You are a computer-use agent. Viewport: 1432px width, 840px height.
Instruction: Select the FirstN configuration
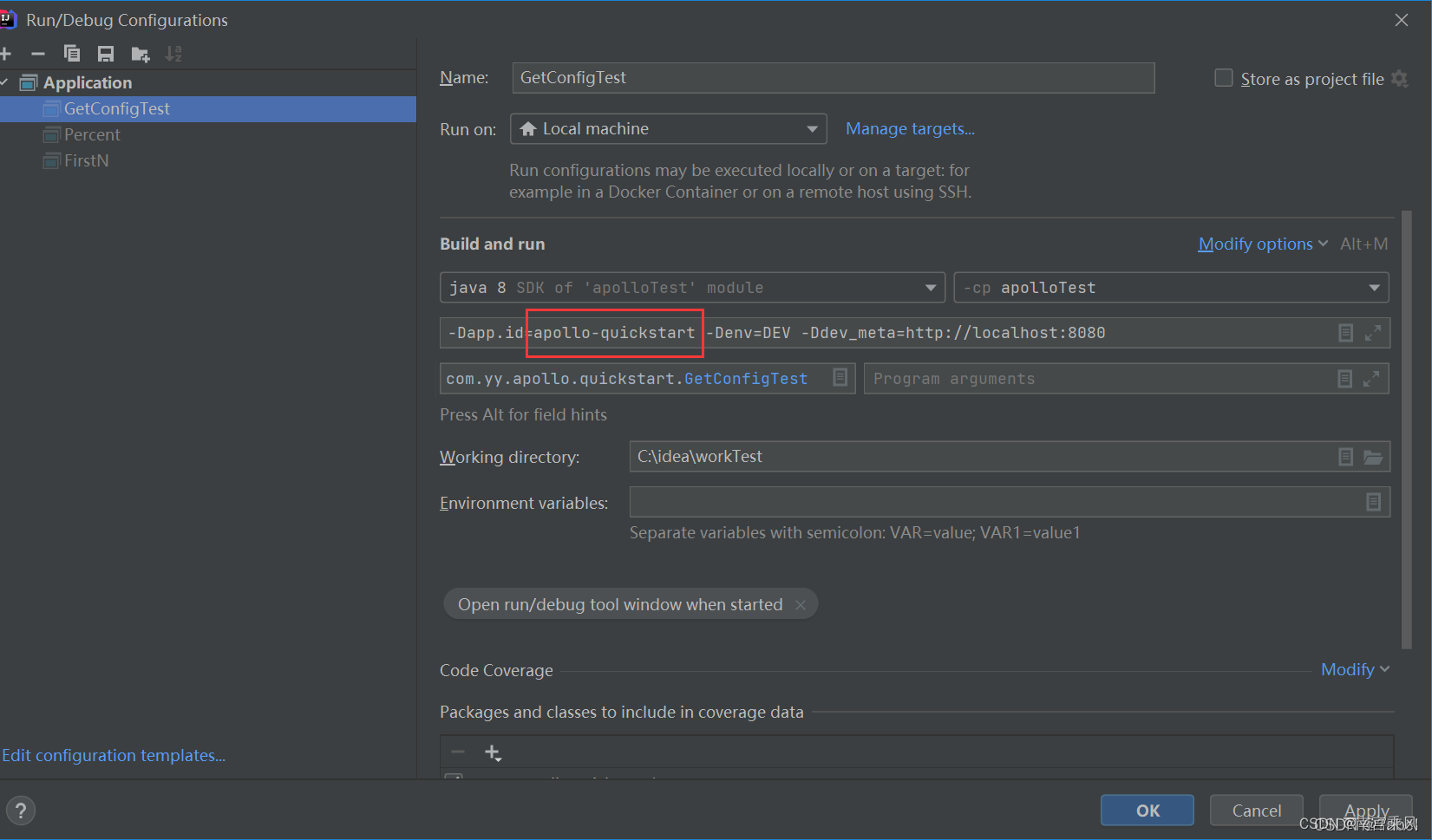click(x=86, y=161)
